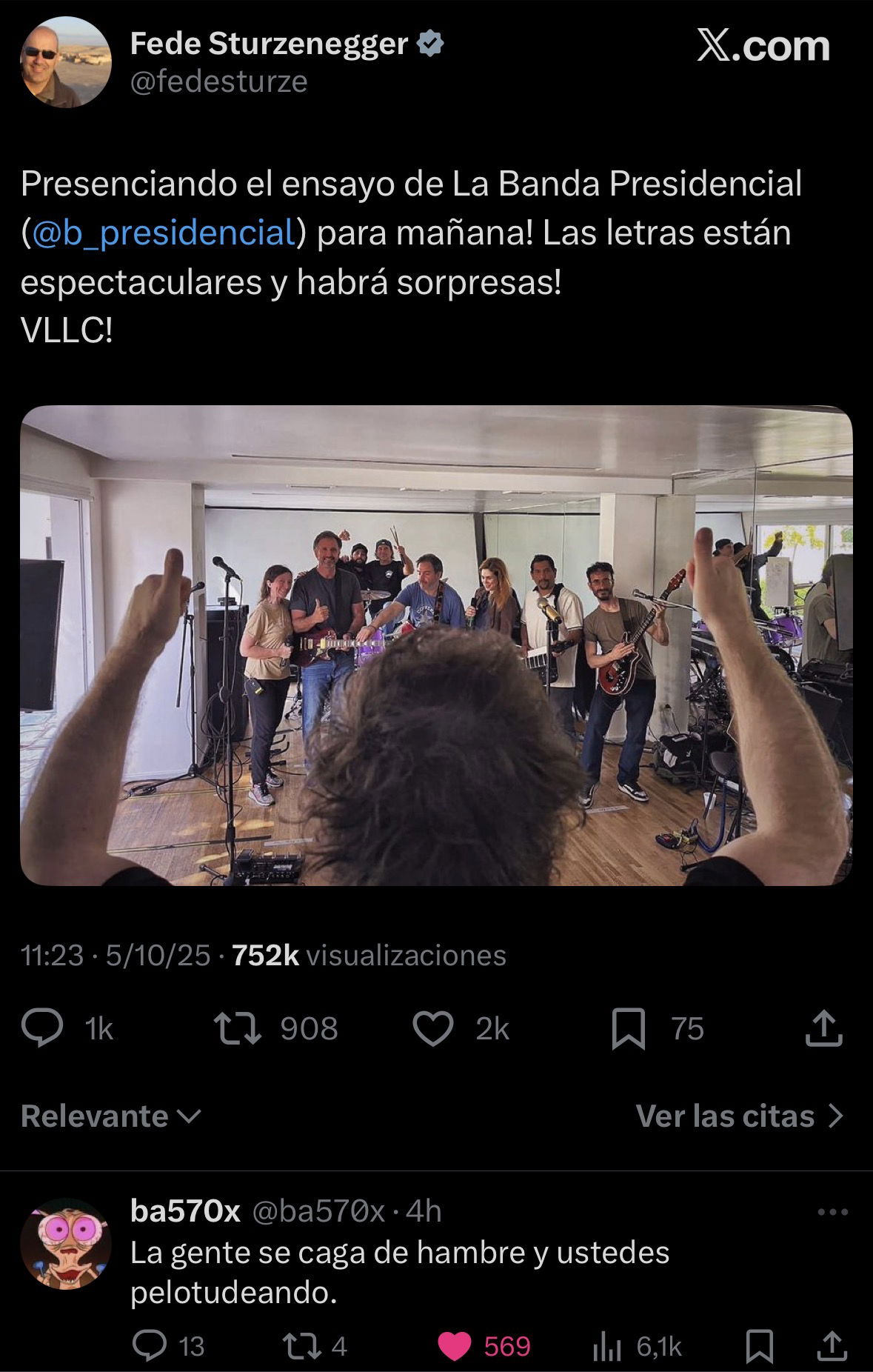Image resolution: width=873 pixels, height=1372 pixels.
Task: Open the band rehearsal photo
Action: 436,645
